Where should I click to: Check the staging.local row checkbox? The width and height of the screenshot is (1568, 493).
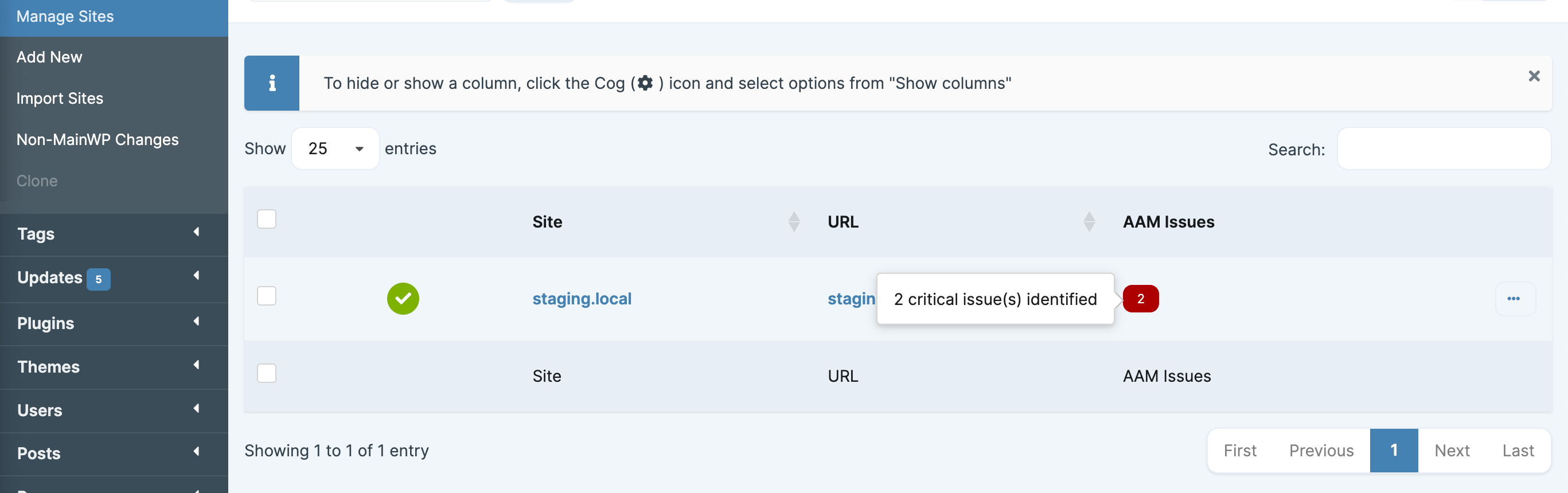(x=266, y=296)
